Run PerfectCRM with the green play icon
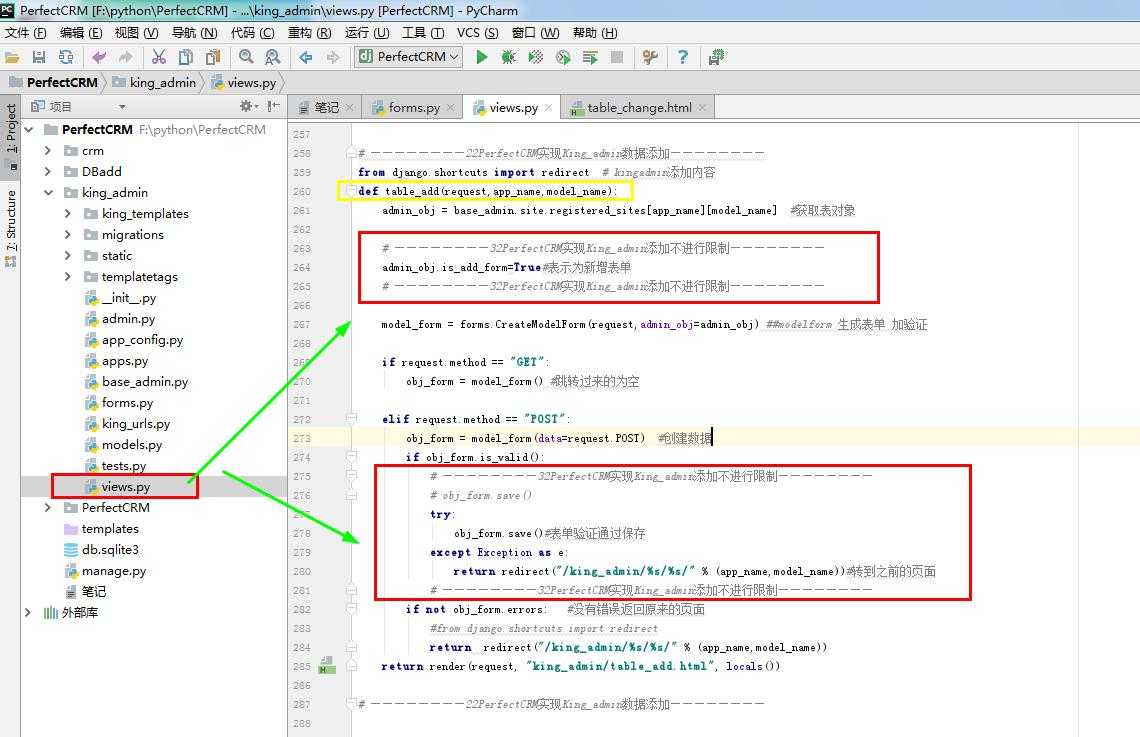The width and height of the screenshot is (1140, 737). coord(481,57)
